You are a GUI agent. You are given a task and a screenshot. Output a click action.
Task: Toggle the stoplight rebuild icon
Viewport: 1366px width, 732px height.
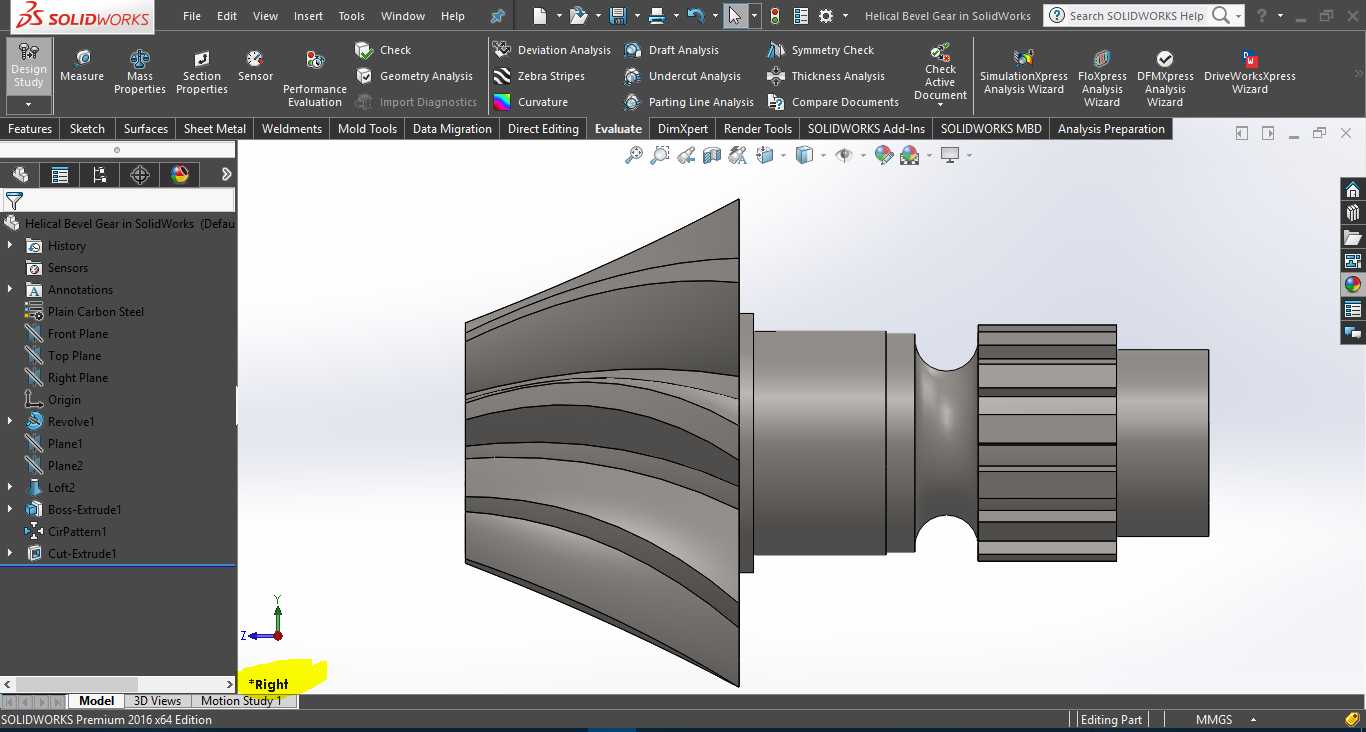774,16
